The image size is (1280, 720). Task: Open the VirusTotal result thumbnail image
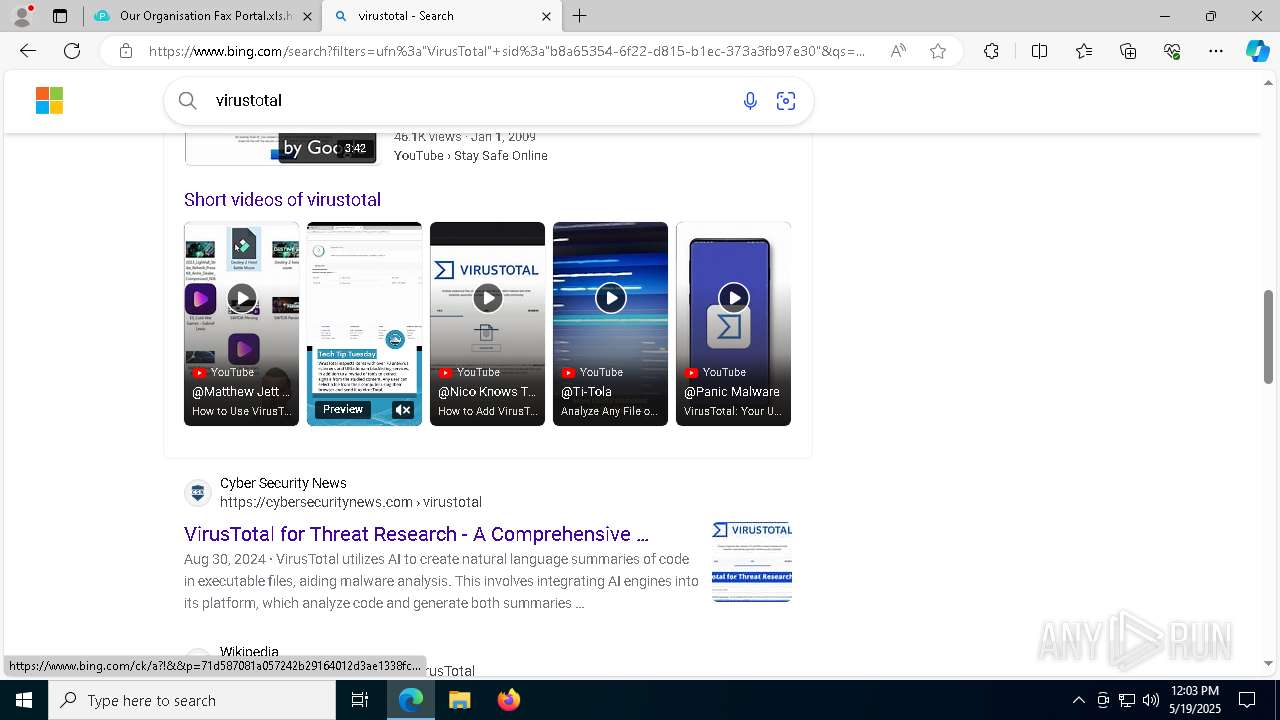[x=752, y=562]
